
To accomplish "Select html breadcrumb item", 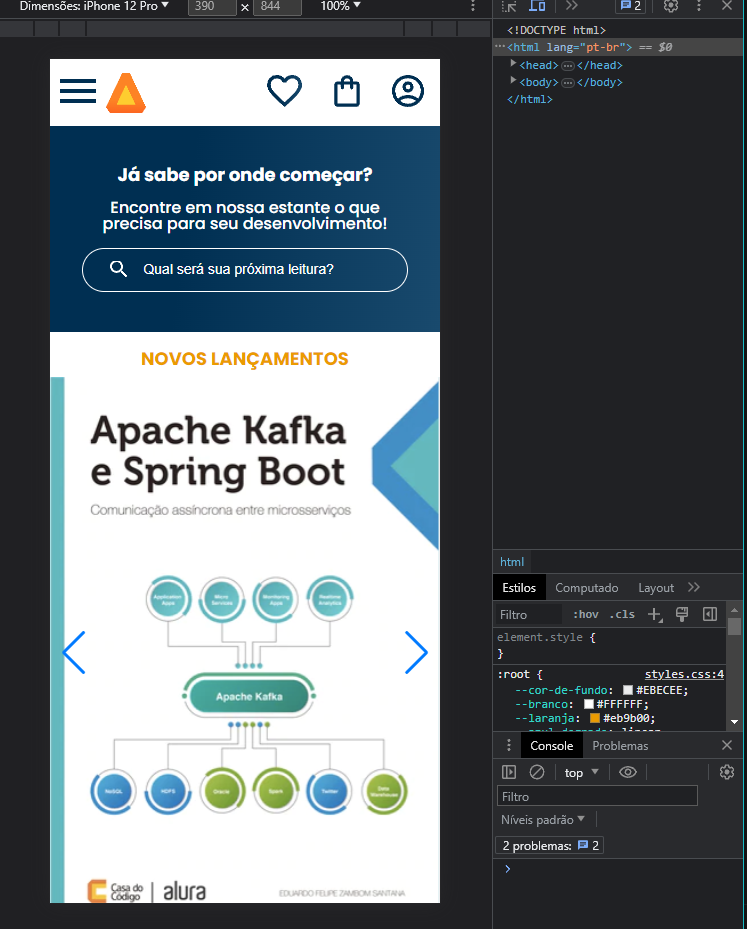I will (x=512, y=562).
